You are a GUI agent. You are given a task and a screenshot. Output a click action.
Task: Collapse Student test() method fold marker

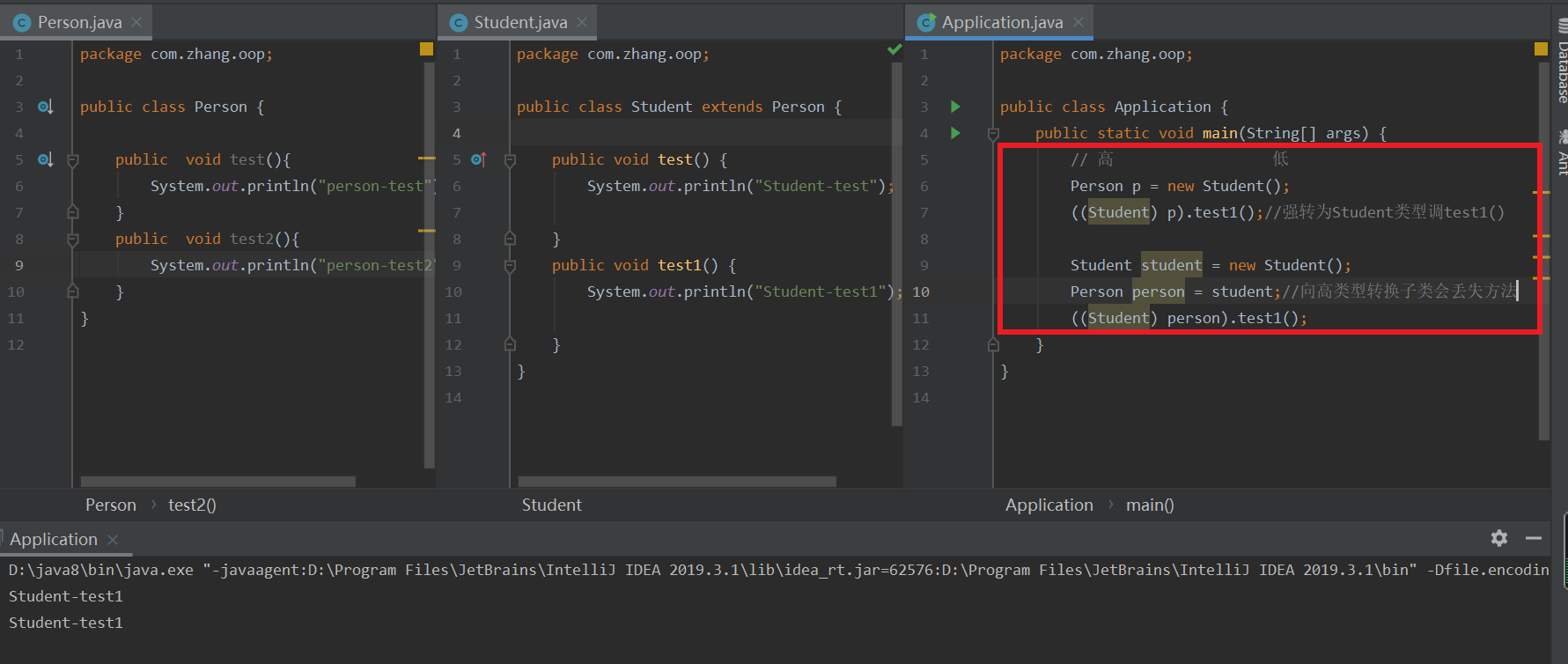pos(510,160)
